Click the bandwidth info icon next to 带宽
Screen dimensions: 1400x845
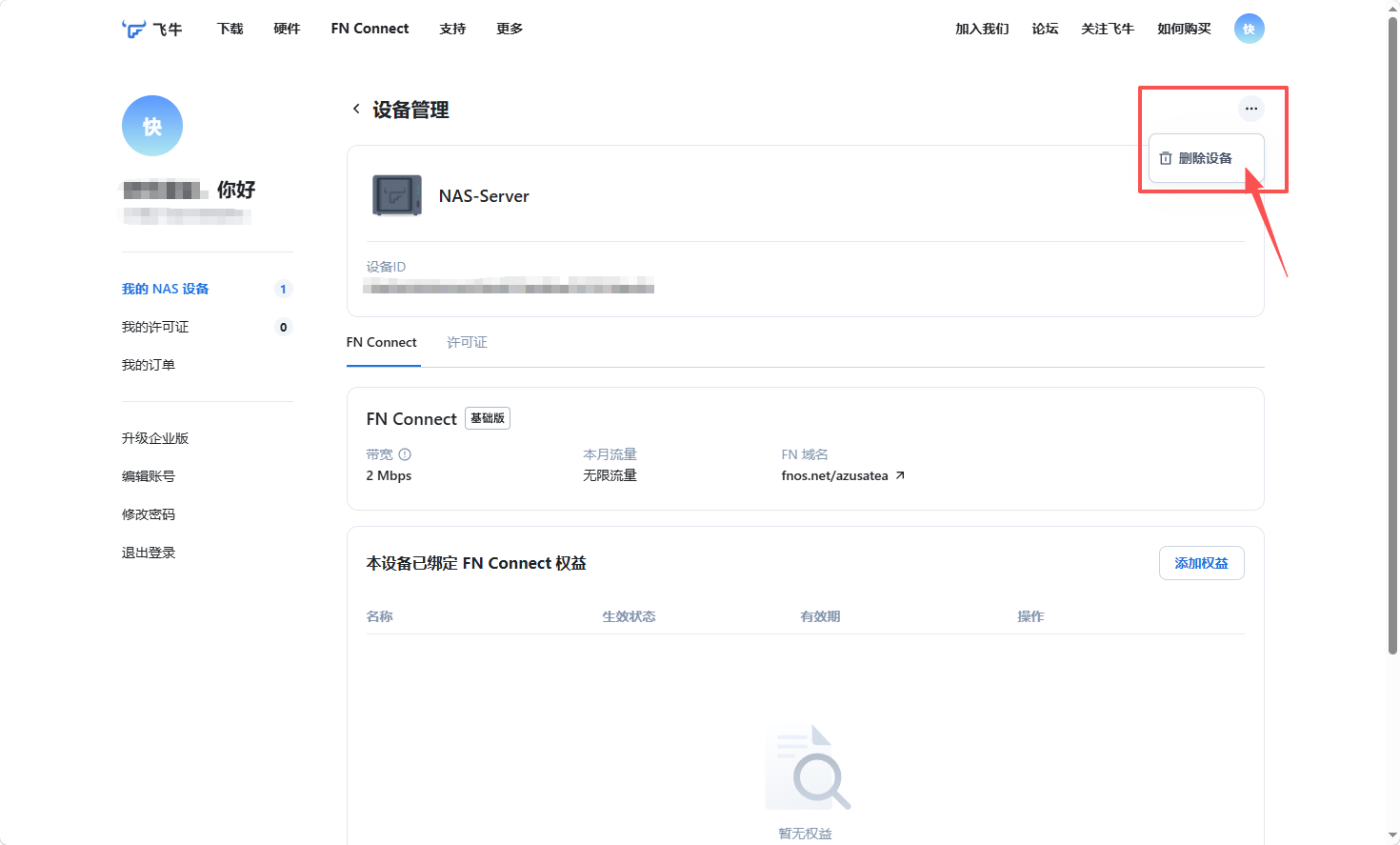[405, 454]
